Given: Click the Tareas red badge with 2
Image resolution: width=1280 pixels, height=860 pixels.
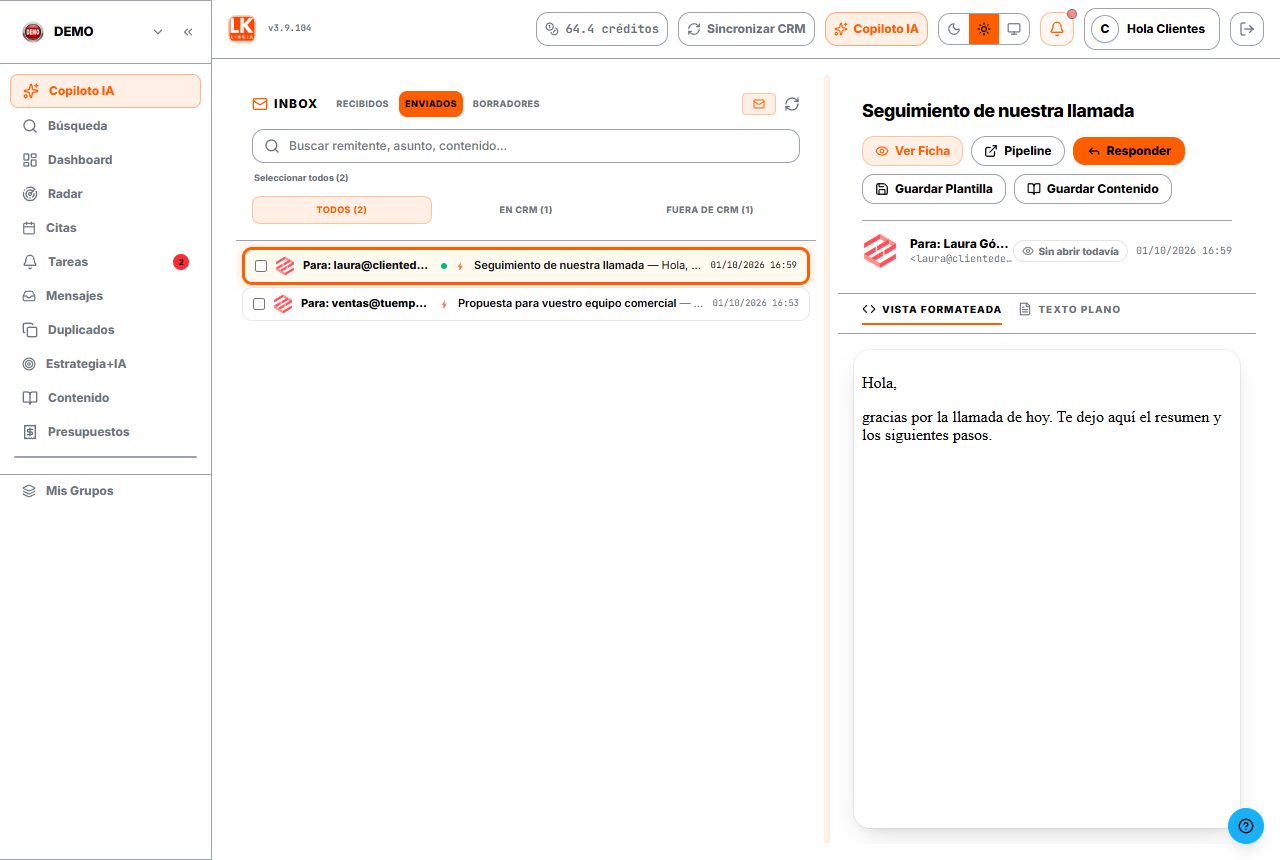Looking at the screenshot, I should click(x=181, y=262).
